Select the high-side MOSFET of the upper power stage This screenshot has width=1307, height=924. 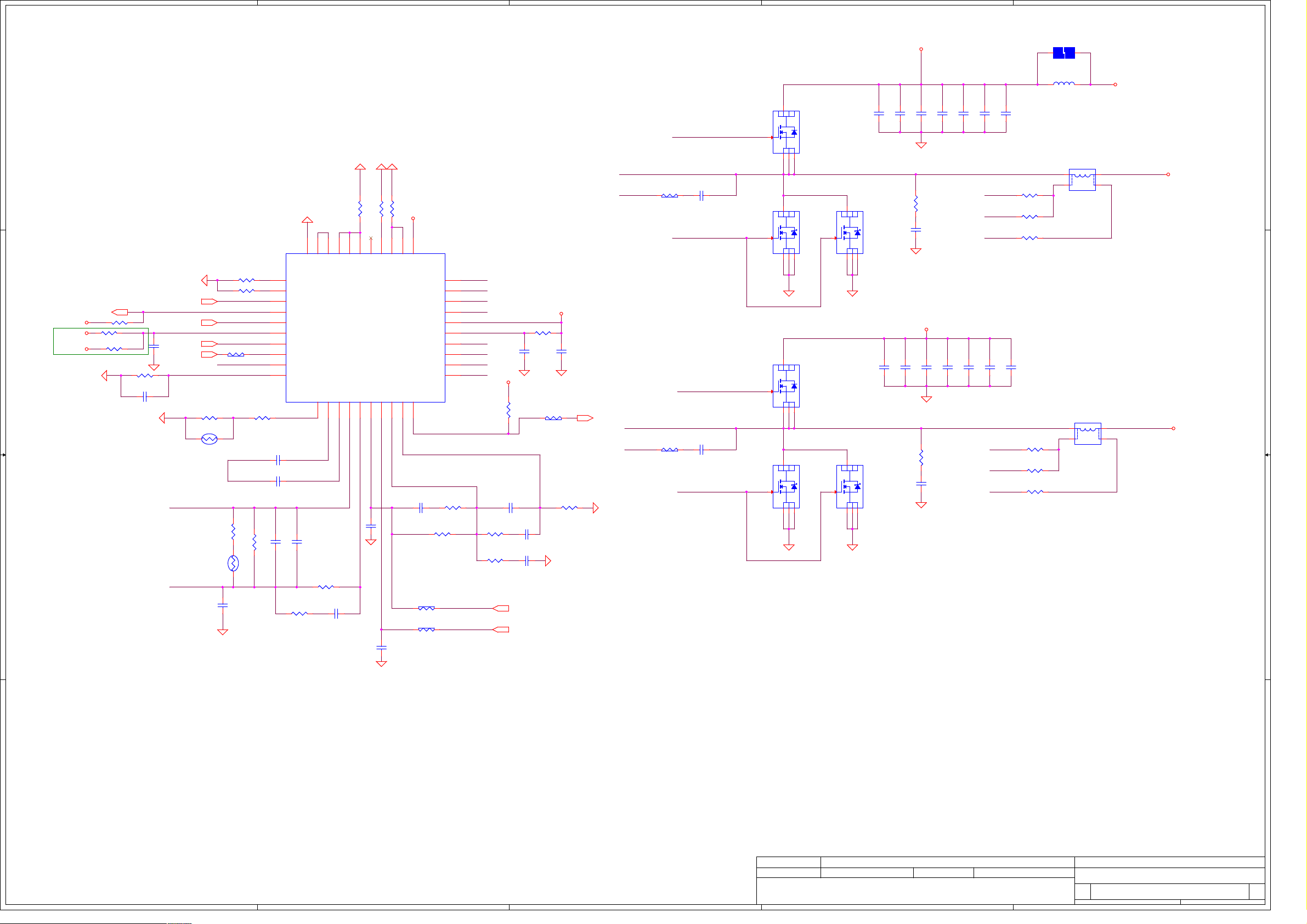[786, 132]
